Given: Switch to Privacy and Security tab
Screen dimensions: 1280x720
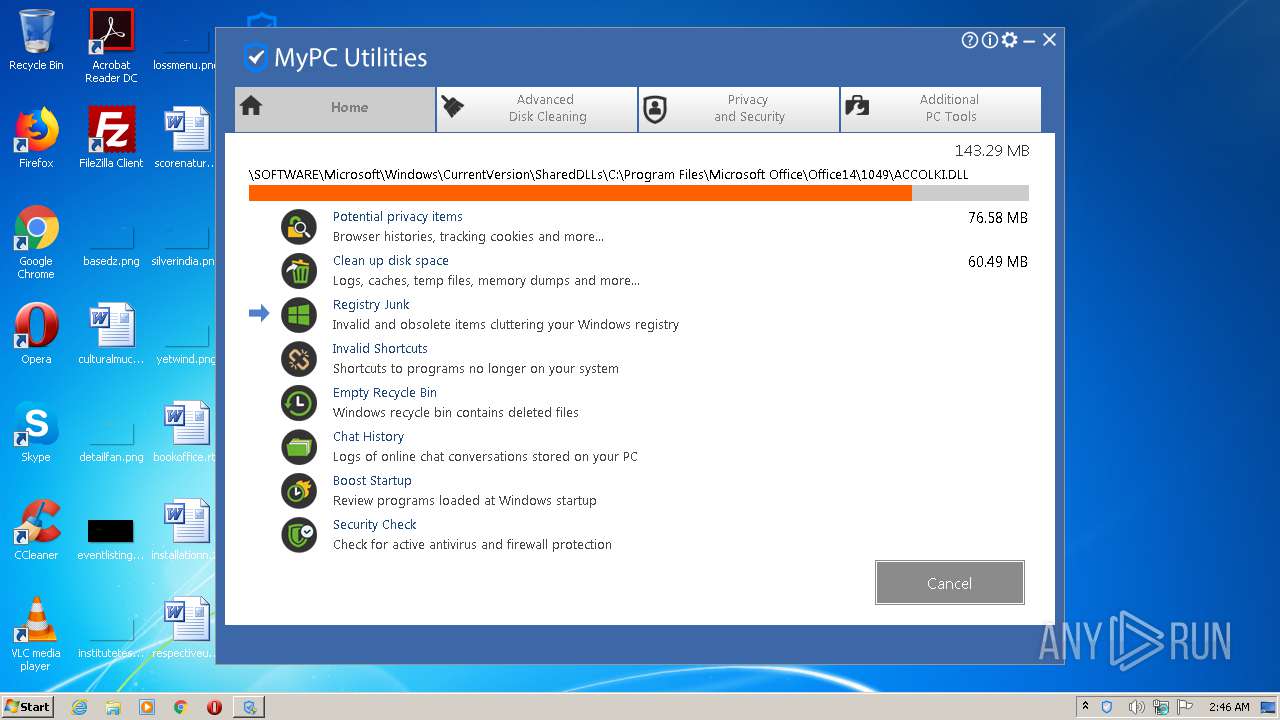Looking at the screenshot, I should [739, 108].
